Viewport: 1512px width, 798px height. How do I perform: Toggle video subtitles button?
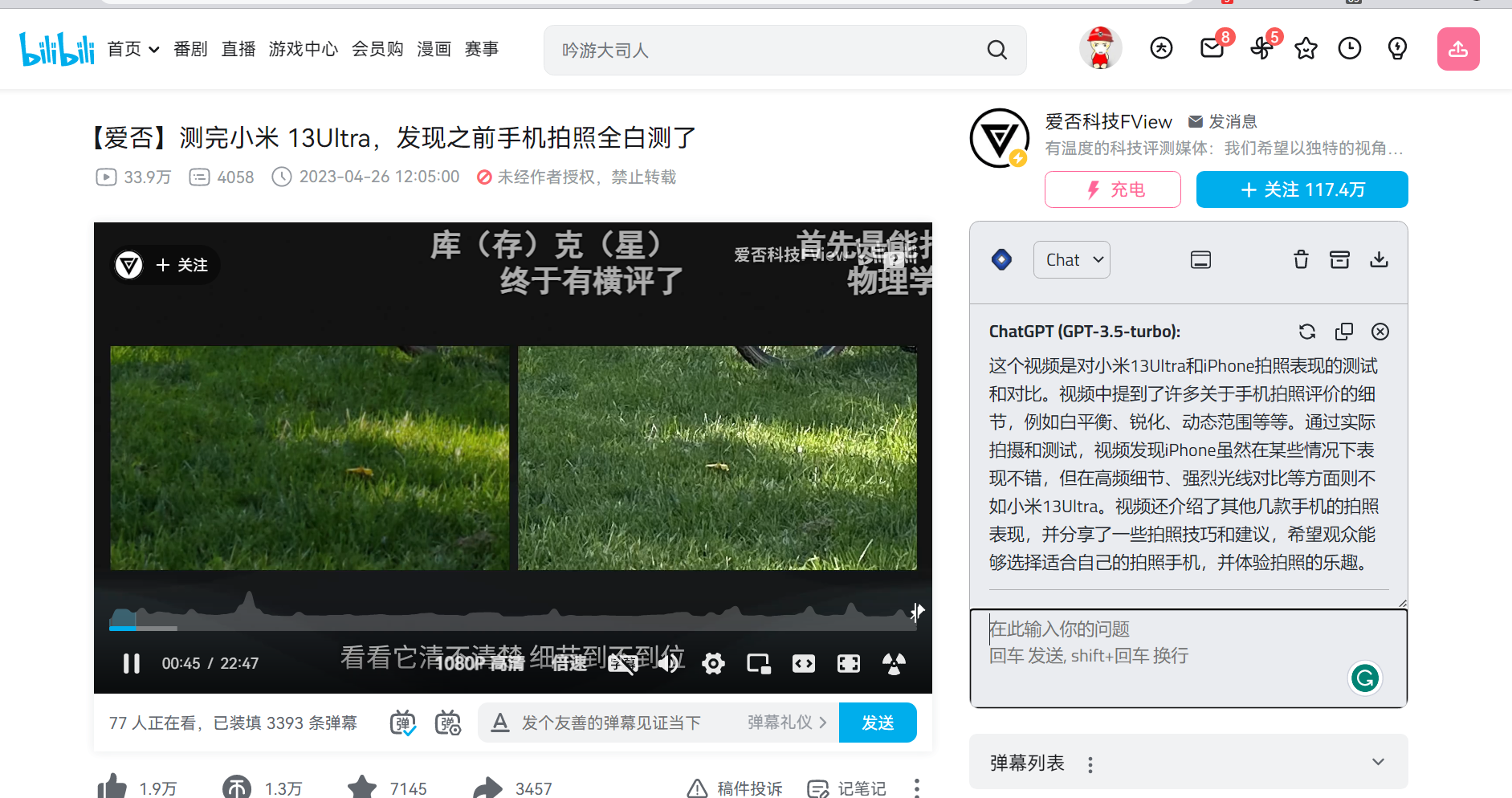click(622, 663)
